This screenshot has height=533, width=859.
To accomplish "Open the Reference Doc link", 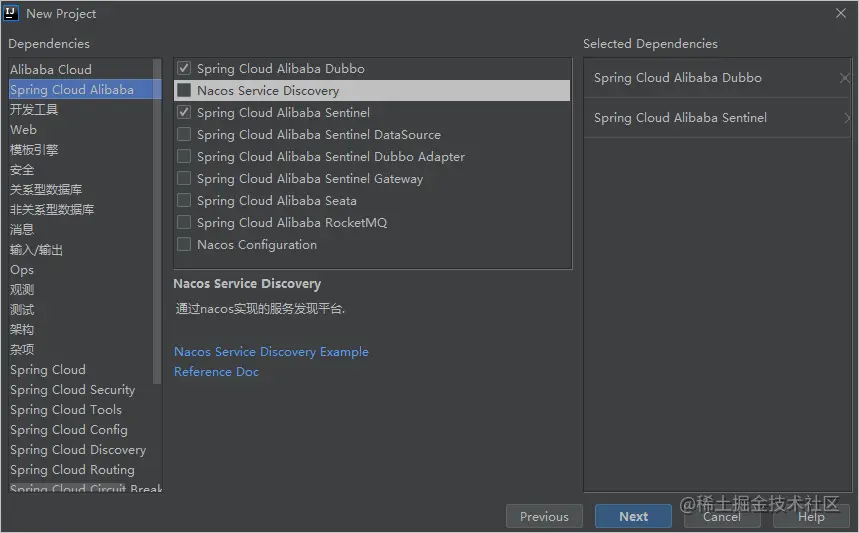I will [216, 372].
